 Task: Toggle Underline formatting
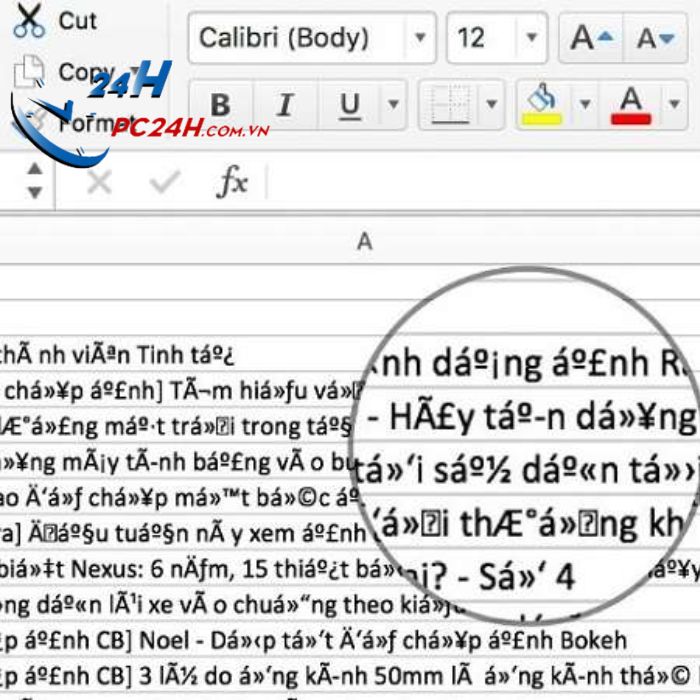[350, 105]
